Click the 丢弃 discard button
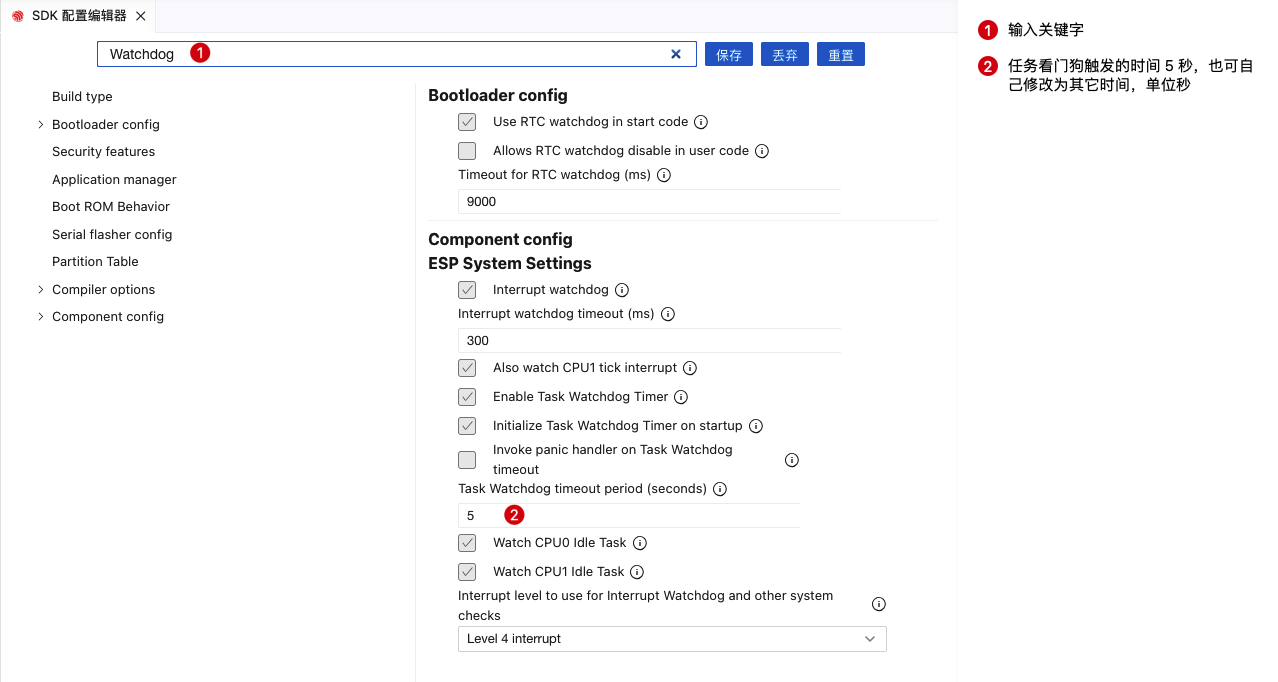Screen dimensions: 1278x682 coord(785,55)
